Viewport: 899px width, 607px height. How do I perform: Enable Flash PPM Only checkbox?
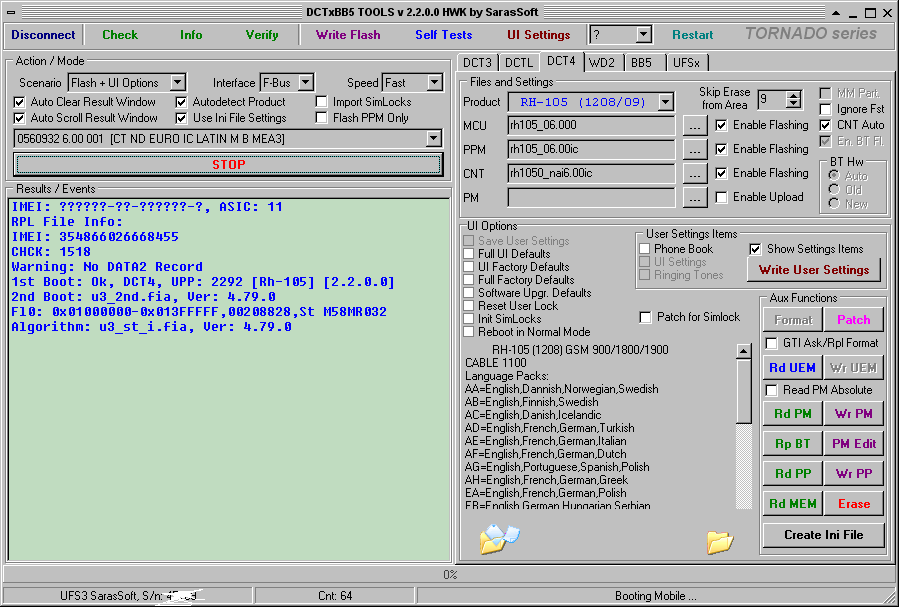(x=322, y=118)
